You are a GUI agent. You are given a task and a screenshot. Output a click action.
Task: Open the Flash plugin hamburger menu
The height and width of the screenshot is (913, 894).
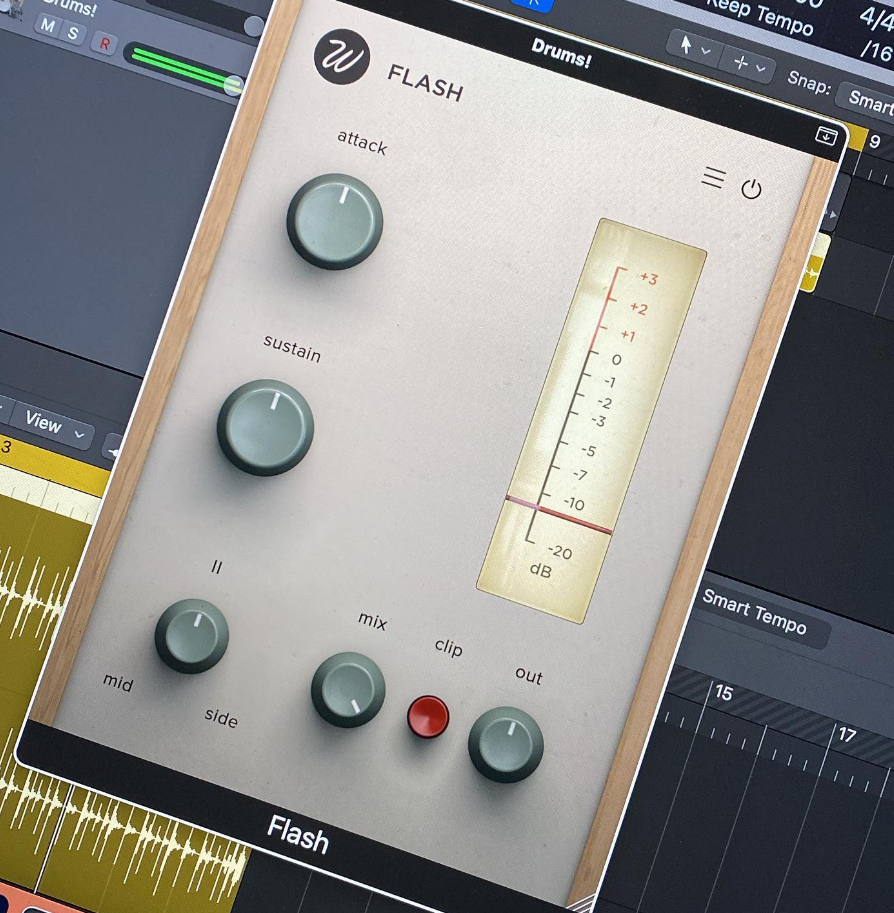pos(713,178)
